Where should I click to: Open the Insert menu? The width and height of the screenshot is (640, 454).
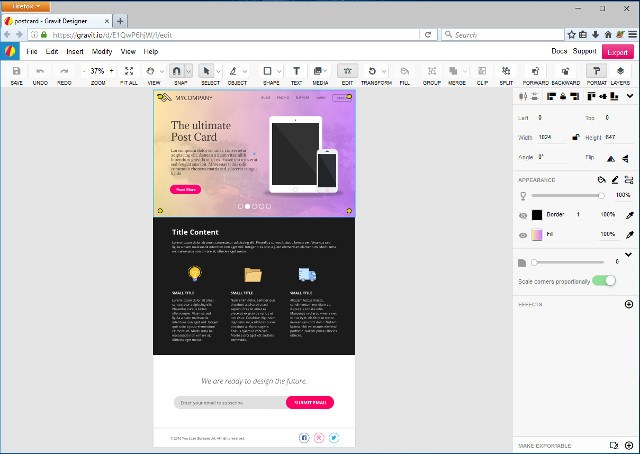(75, 51)
